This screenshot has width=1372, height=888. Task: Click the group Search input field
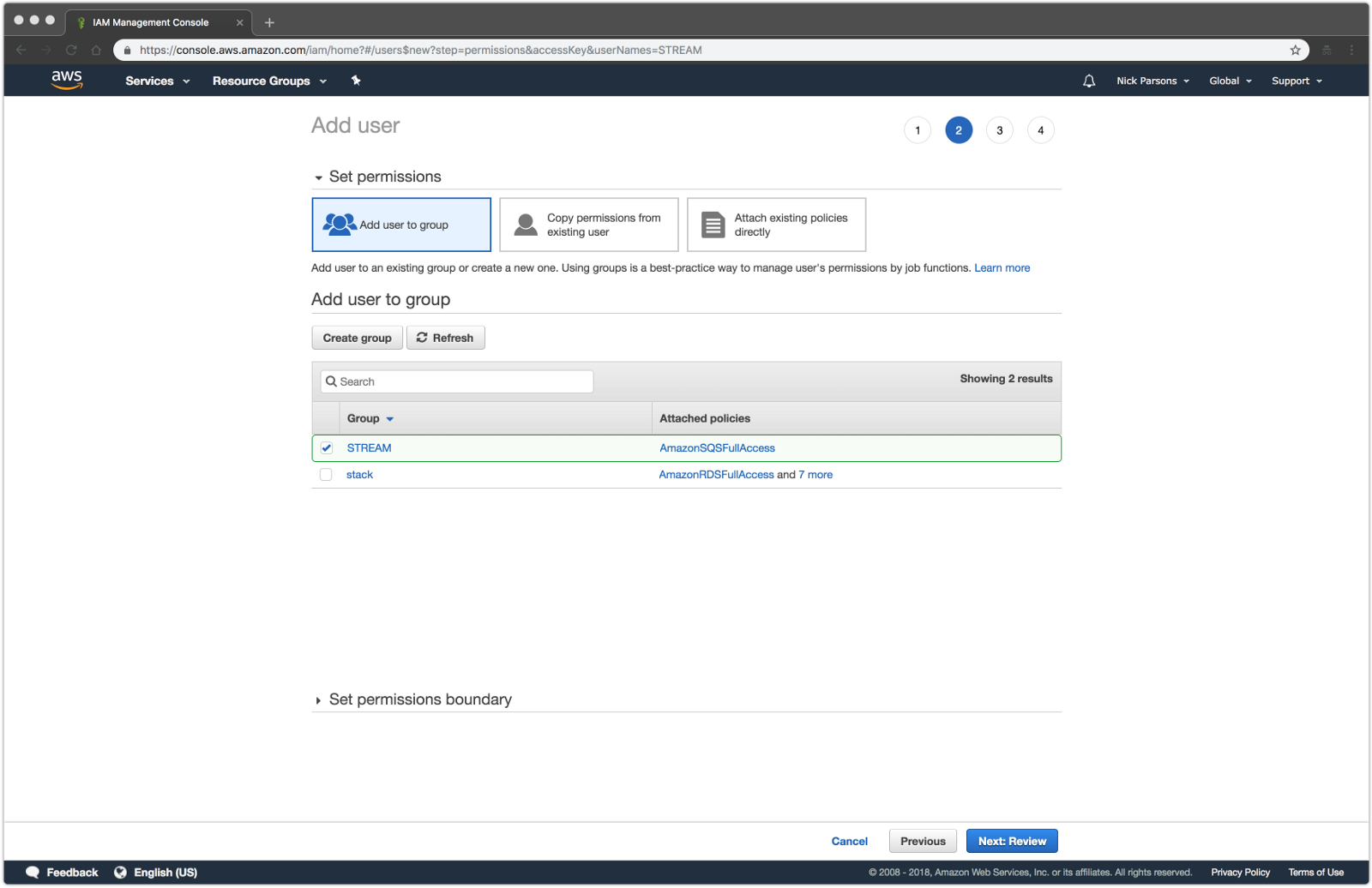[457, 381]
